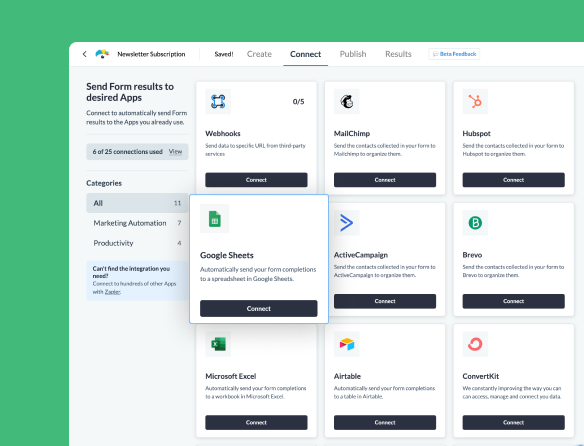Screen dimensions: 584x446
Task: Click the back arrow icon
Action: (x=85, y=54)
